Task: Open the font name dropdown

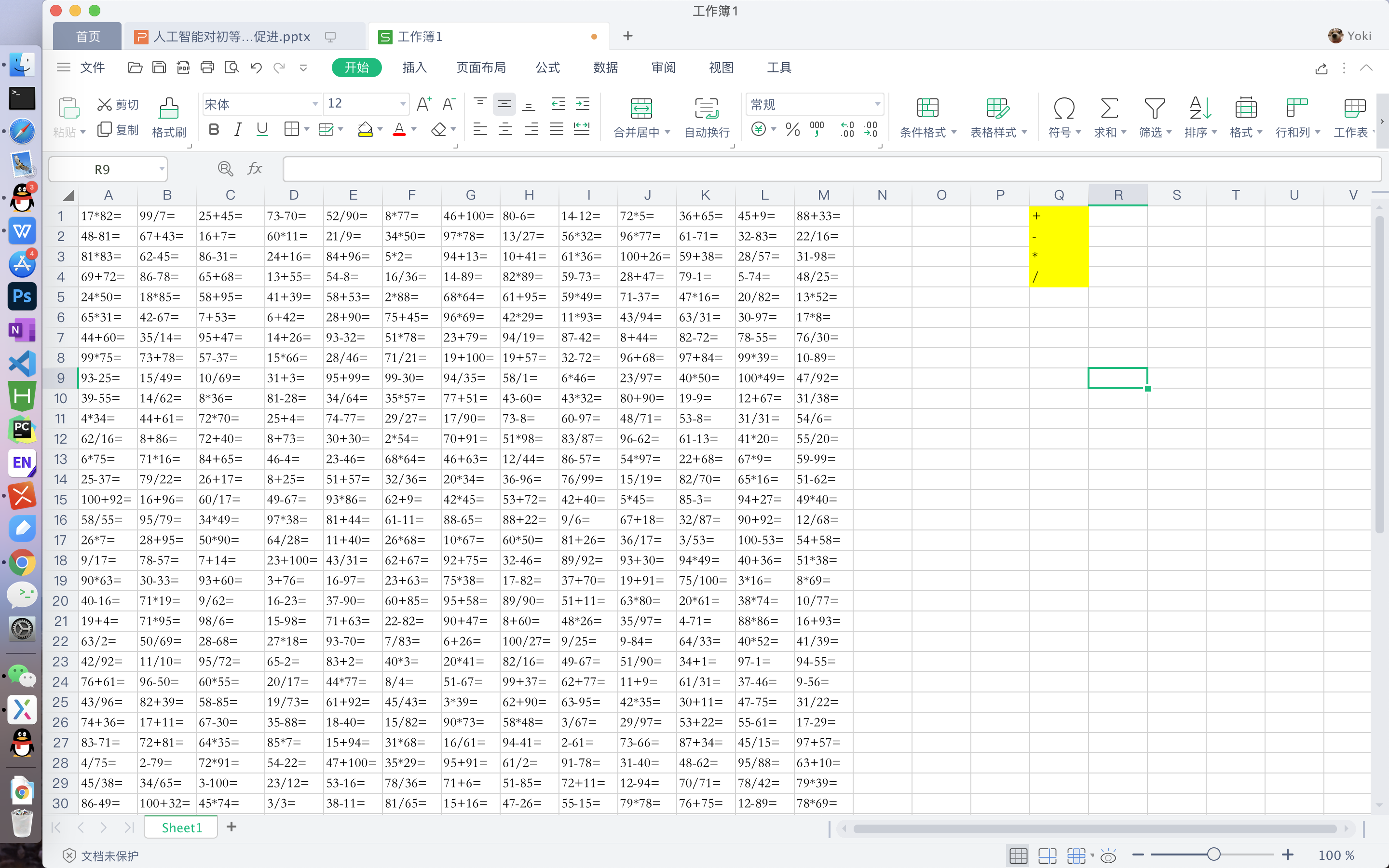Action: tap(314, 105)
